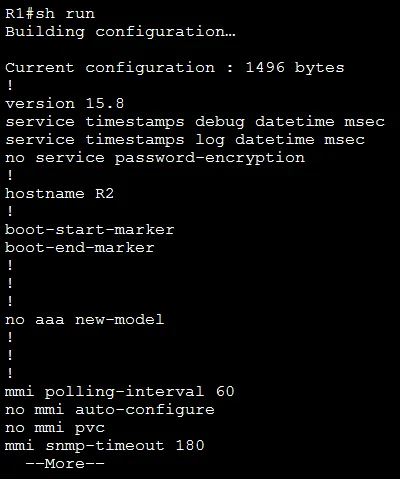The width and height of the screenshot is (400, 479).
Task: Select the no mmi auto-configure line
Action: (110, 410)
